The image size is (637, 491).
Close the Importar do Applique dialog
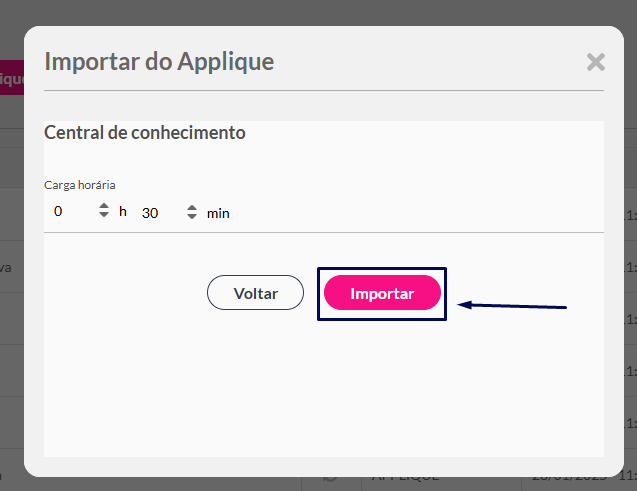[596, 62]
